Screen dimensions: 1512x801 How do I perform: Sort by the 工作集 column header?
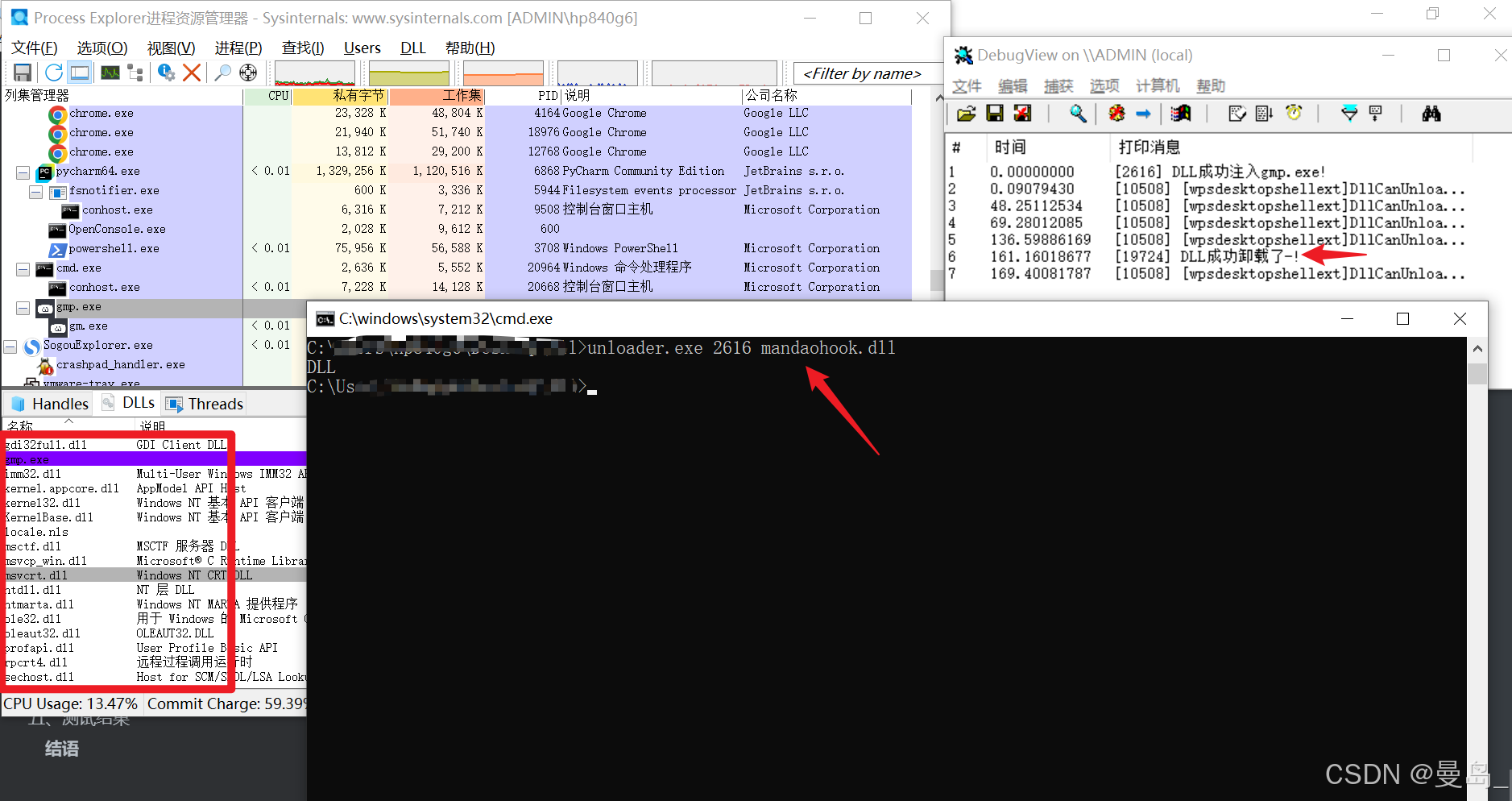point(437,95)
